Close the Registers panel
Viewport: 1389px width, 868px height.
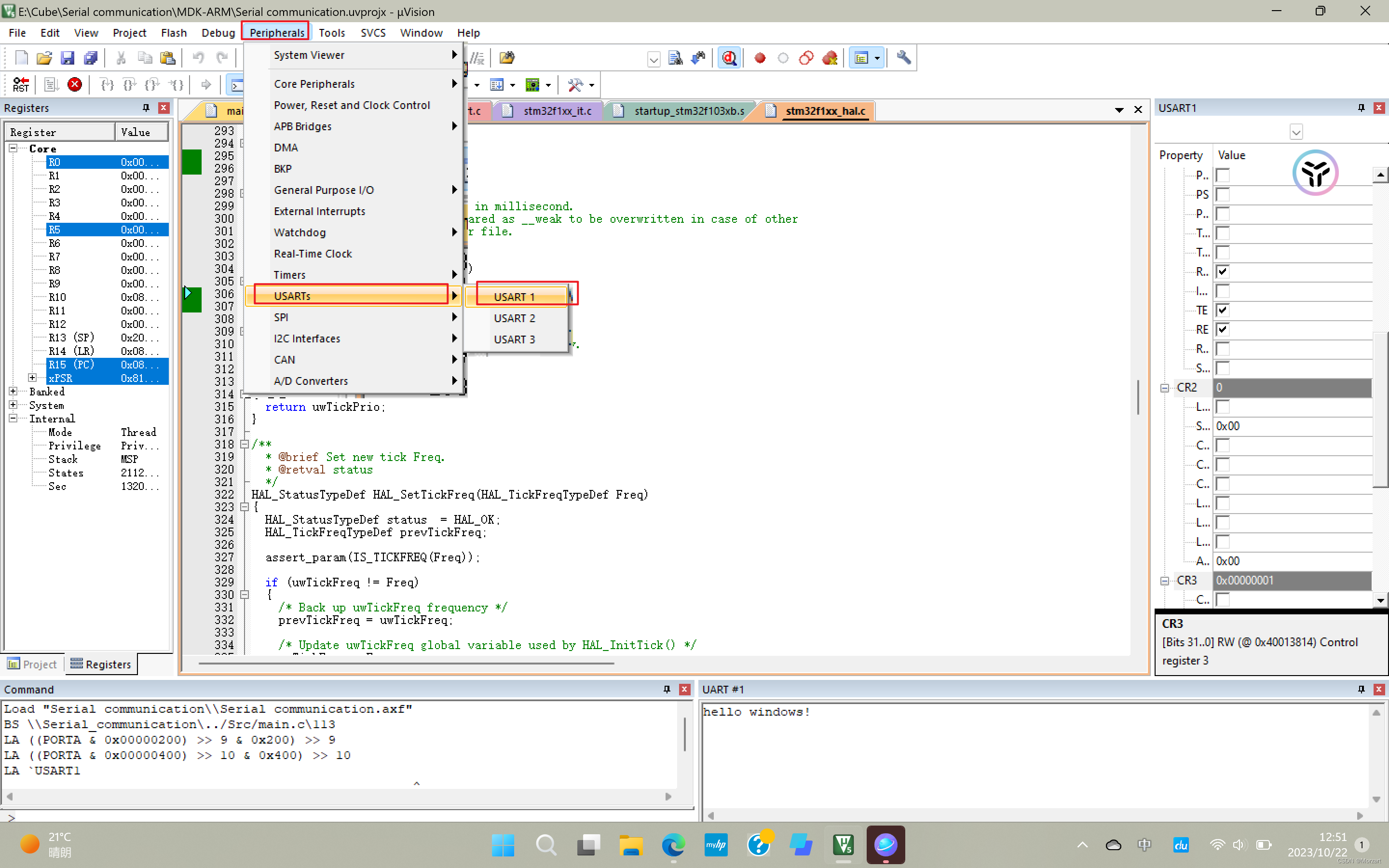(163, 108)
